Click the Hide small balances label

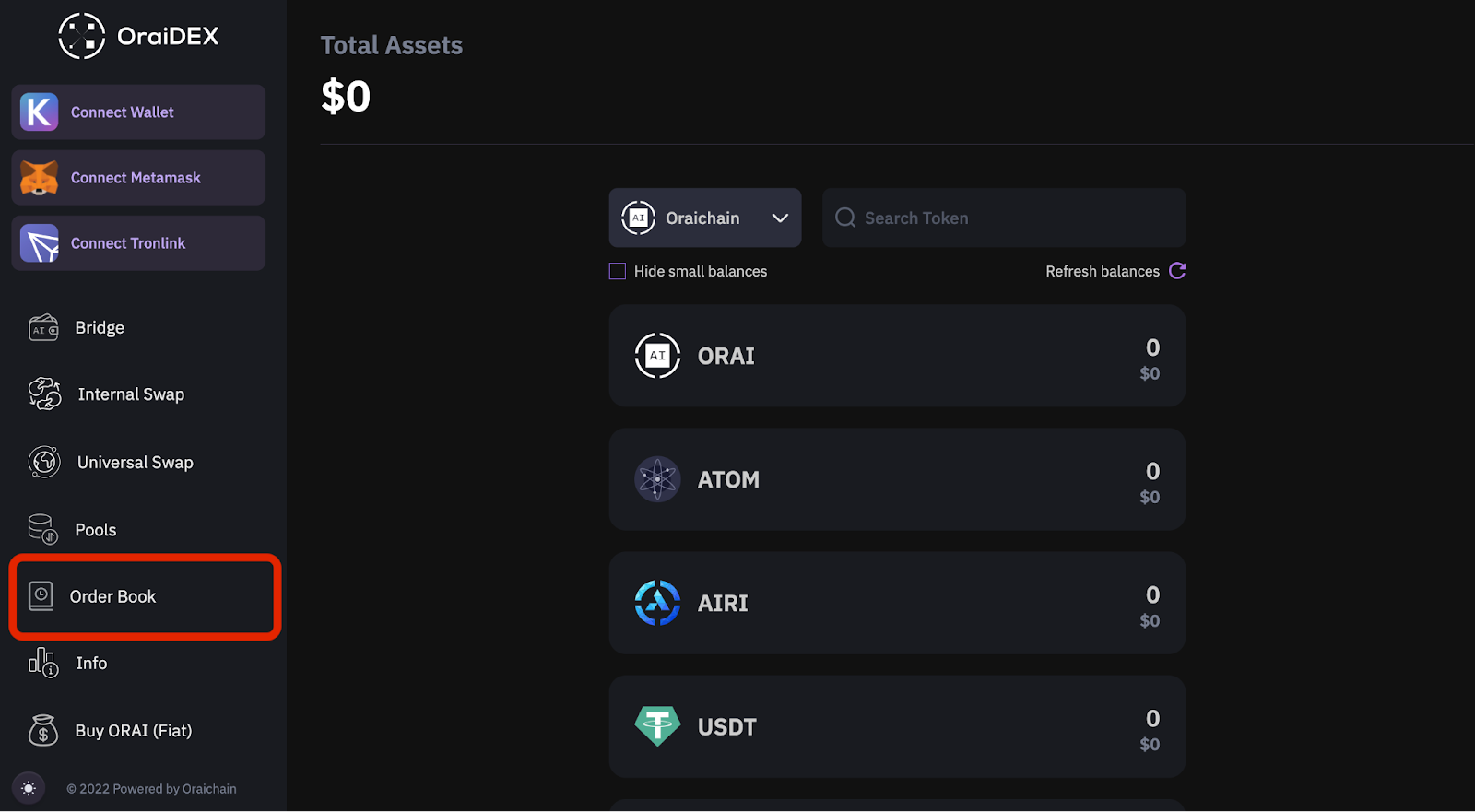pos(701,271)
